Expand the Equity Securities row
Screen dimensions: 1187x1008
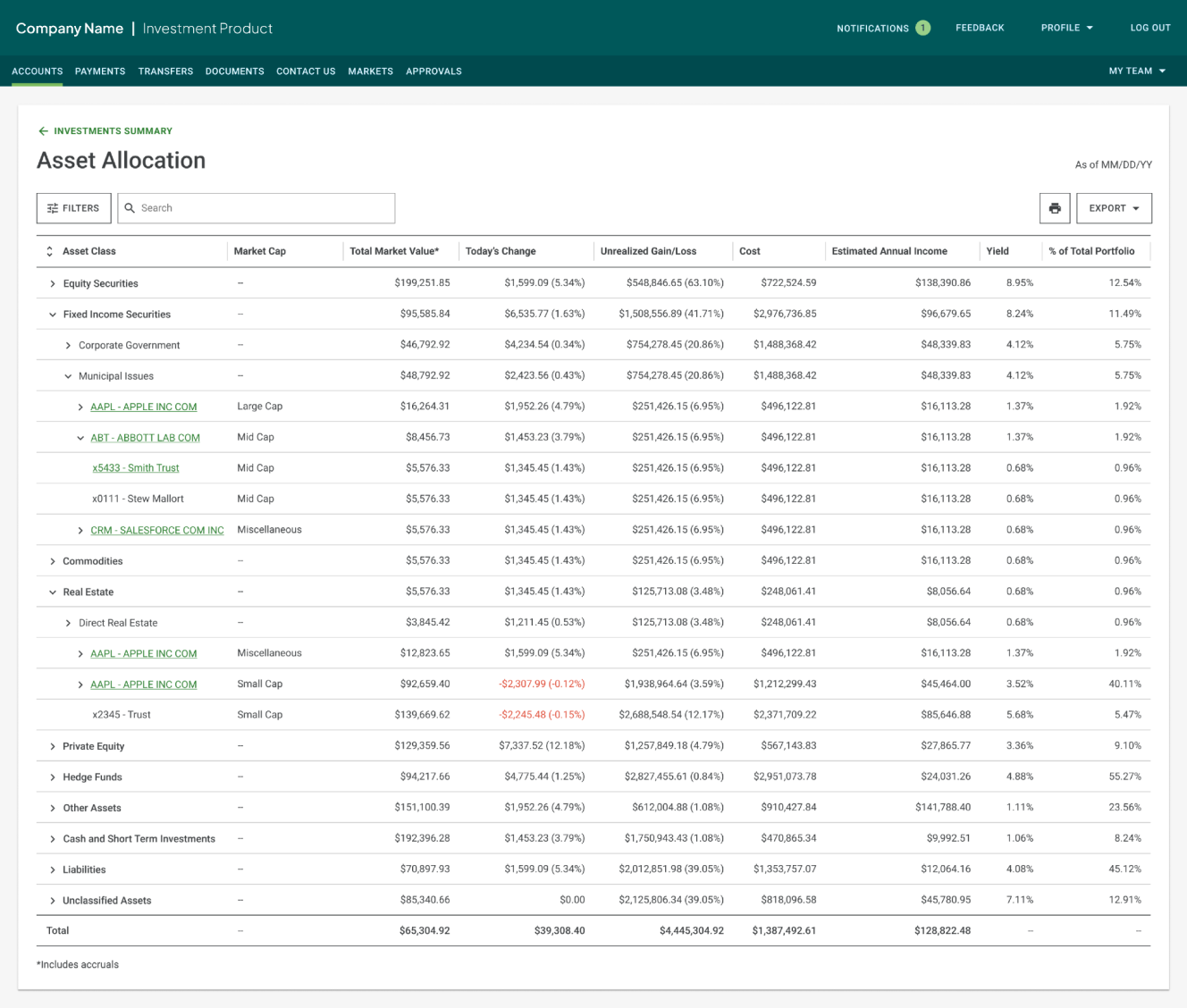click(53, 283)
